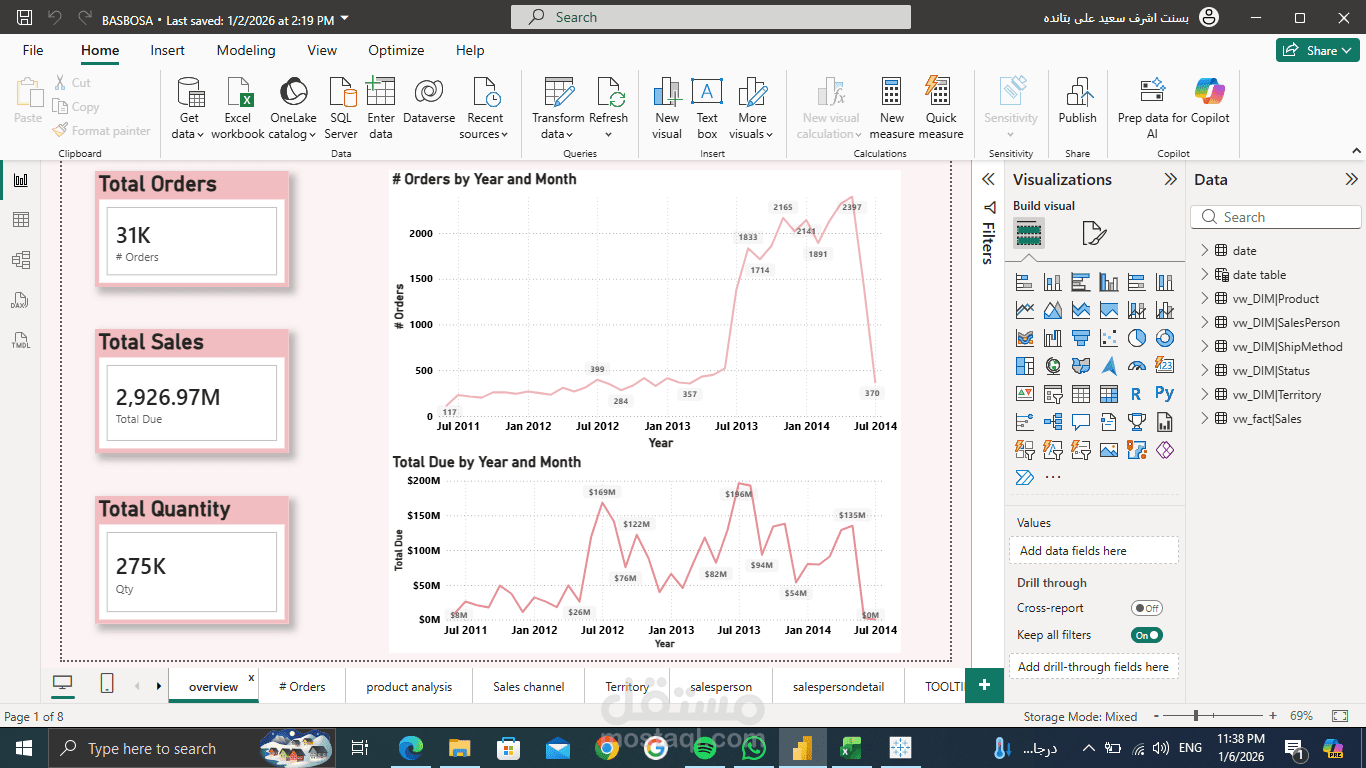Select the slicer visual
Screen dimensions: 1366x768
pyautogui.click(x=1050, y=392)
